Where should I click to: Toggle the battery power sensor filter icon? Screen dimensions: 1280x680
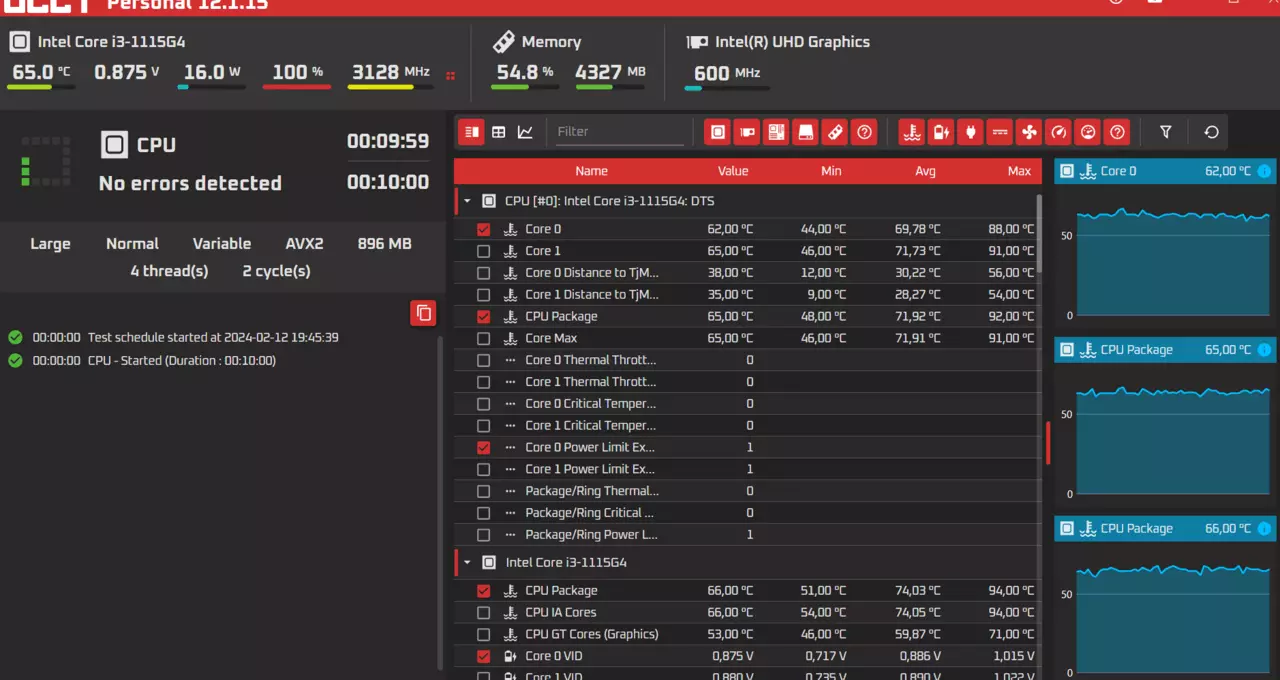[941, 132]
